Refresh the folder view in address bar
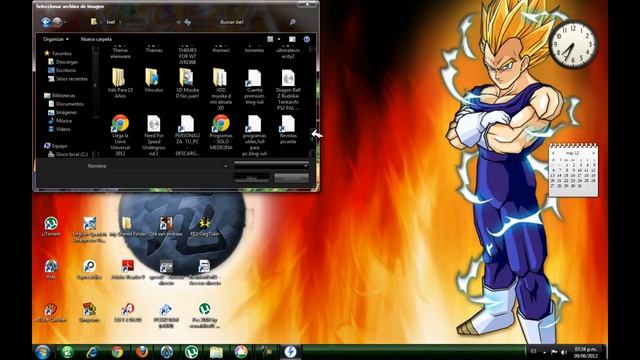This screenshot has width=640, height=360. 188,22
